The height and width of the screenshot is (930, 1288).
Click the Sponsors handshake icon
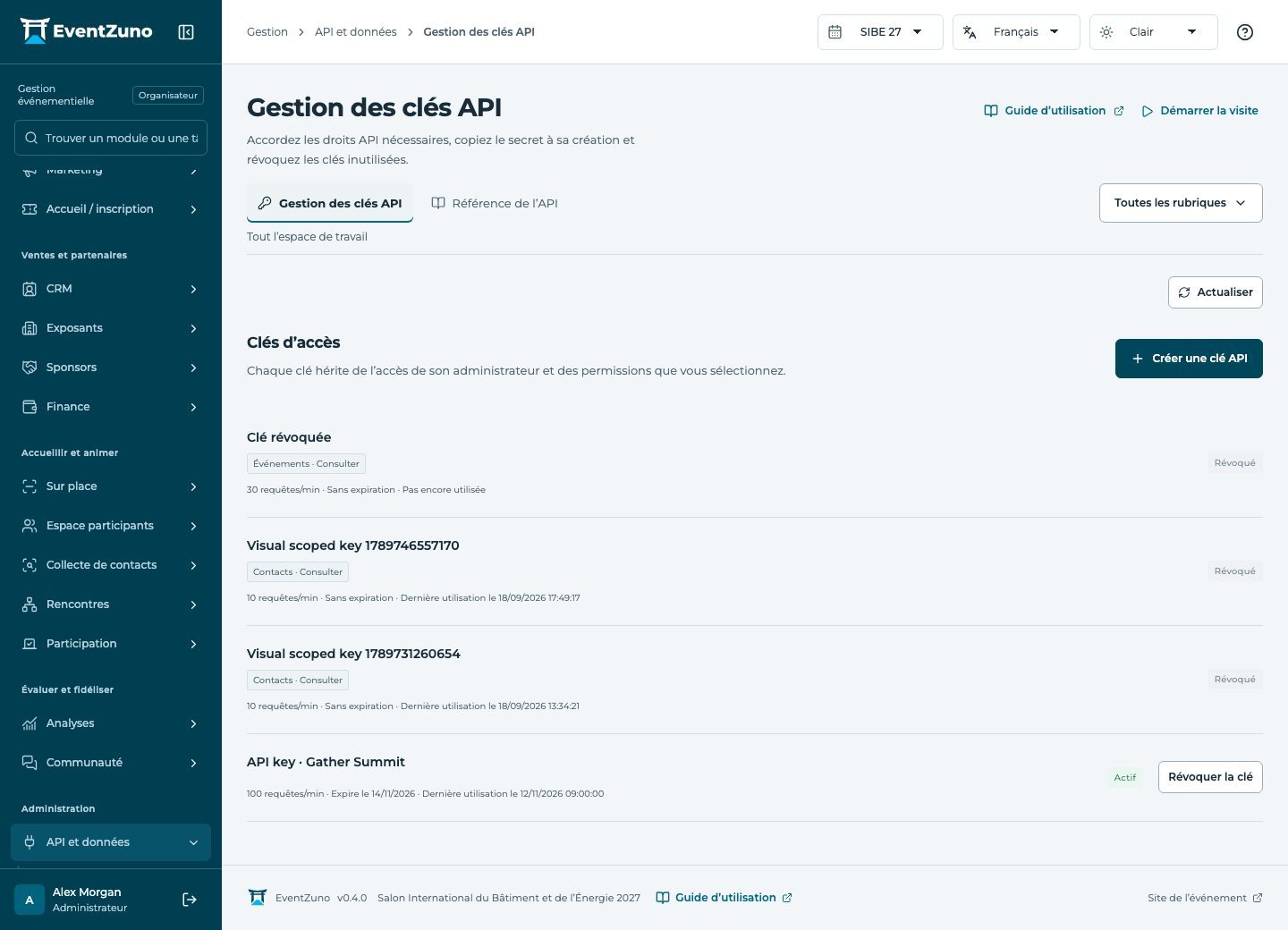(30, 368)
